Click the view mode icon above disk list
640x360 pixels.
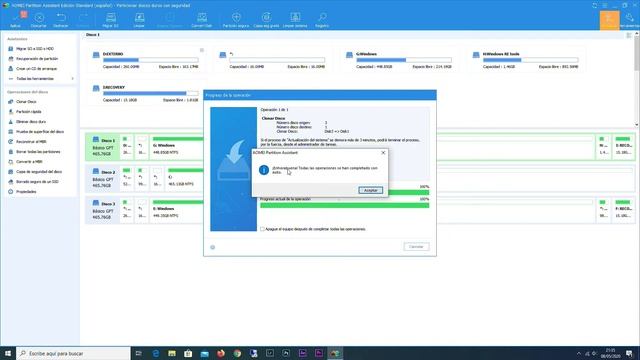coord(629,36)
